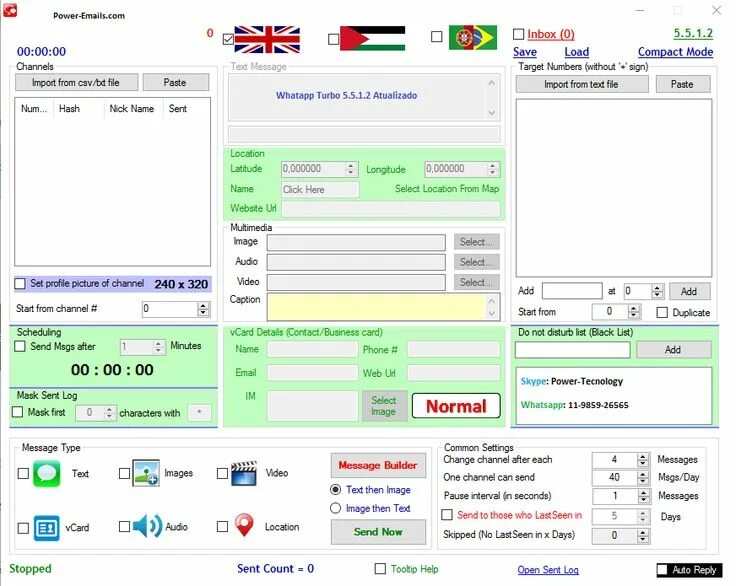
Task: Select Image then Text radio option
Action: coord(335,508)
